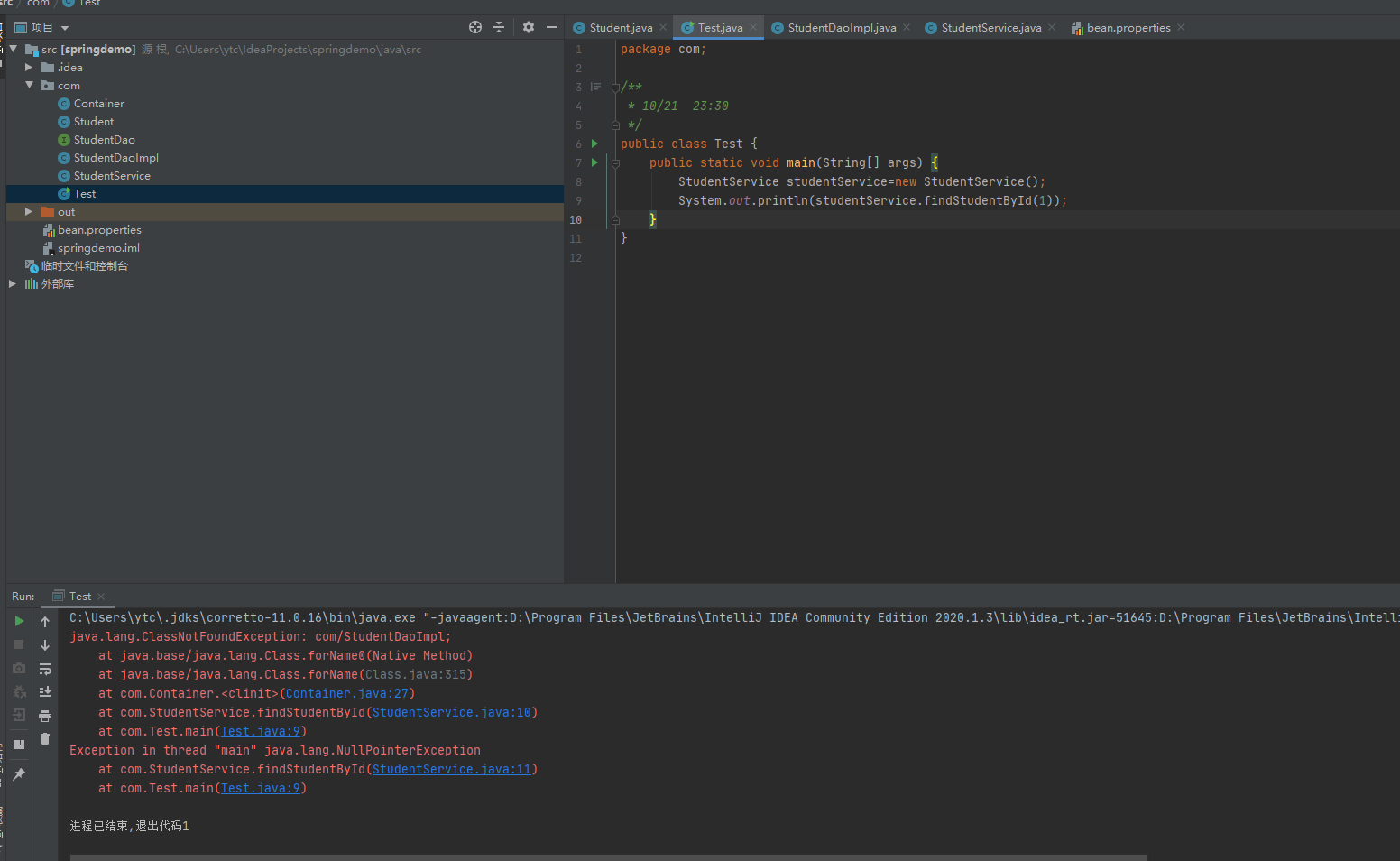Fold the javadoc comment block
This screenshot has height=861, width=1400.
[615, 88]
